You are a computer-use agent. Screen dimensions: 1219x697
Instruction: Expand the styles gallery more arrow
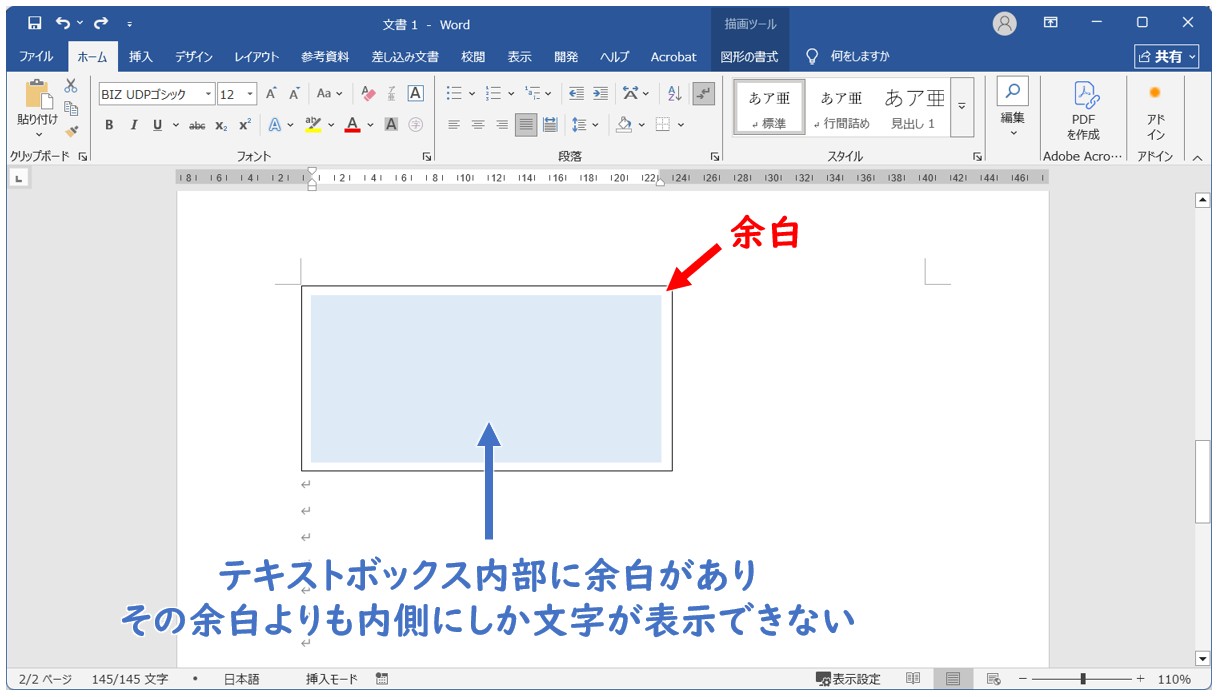point(962,106)
